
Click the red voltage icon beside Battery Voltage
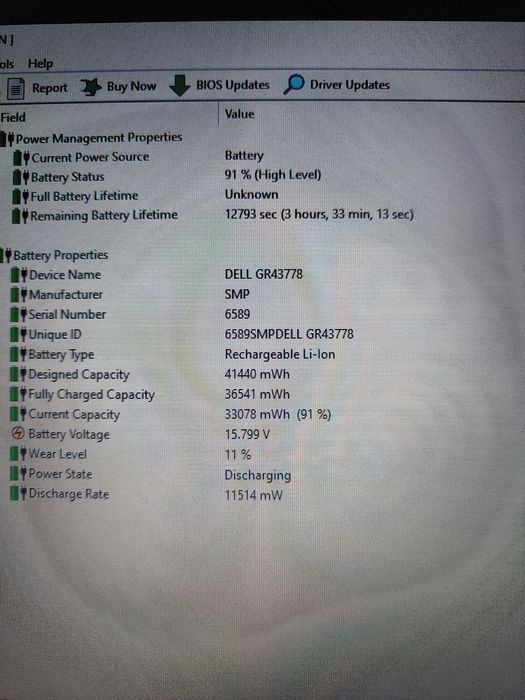(18, 433)
